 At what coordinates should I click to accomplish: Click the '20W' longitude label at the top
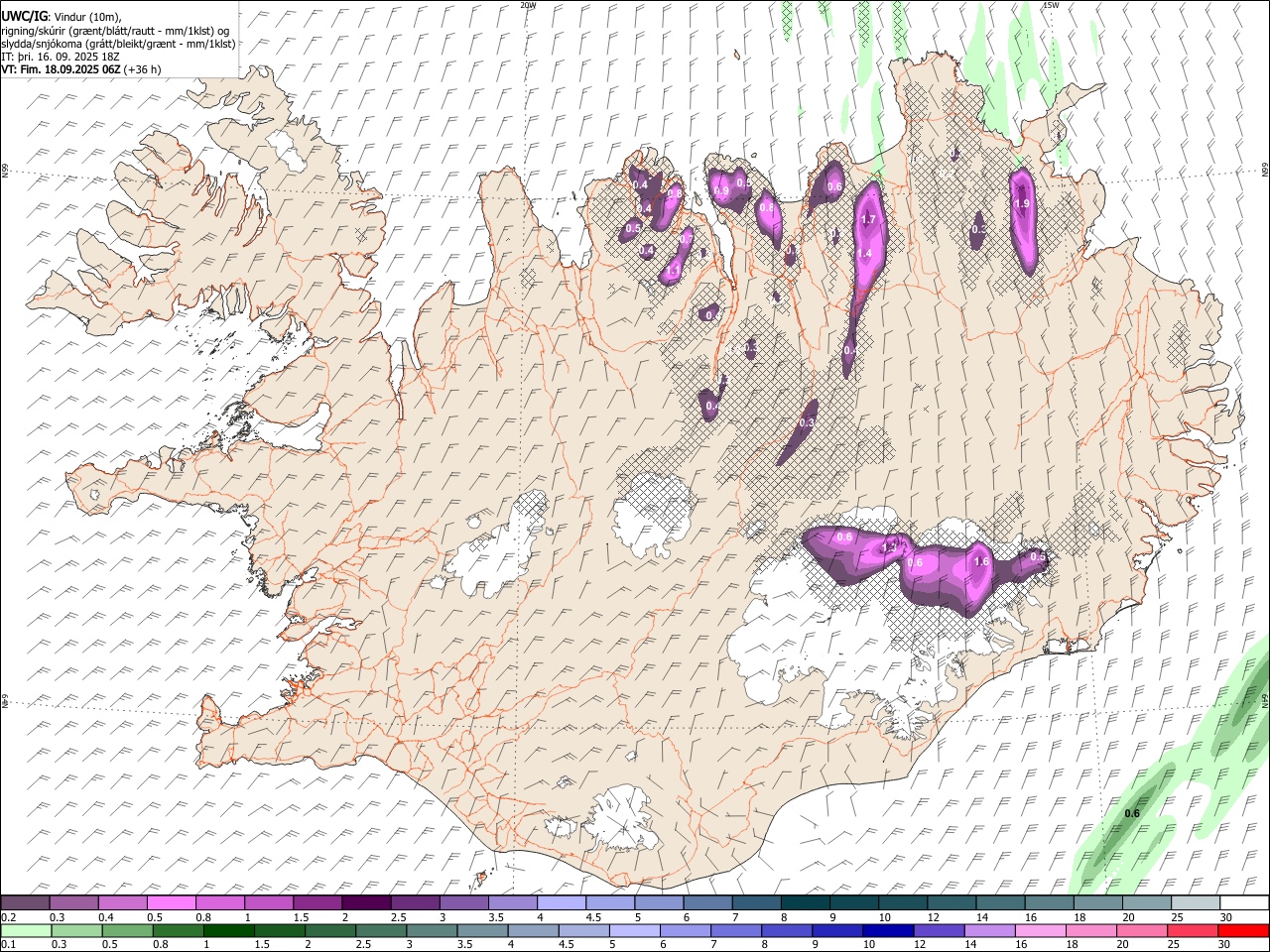pos(528,5)
